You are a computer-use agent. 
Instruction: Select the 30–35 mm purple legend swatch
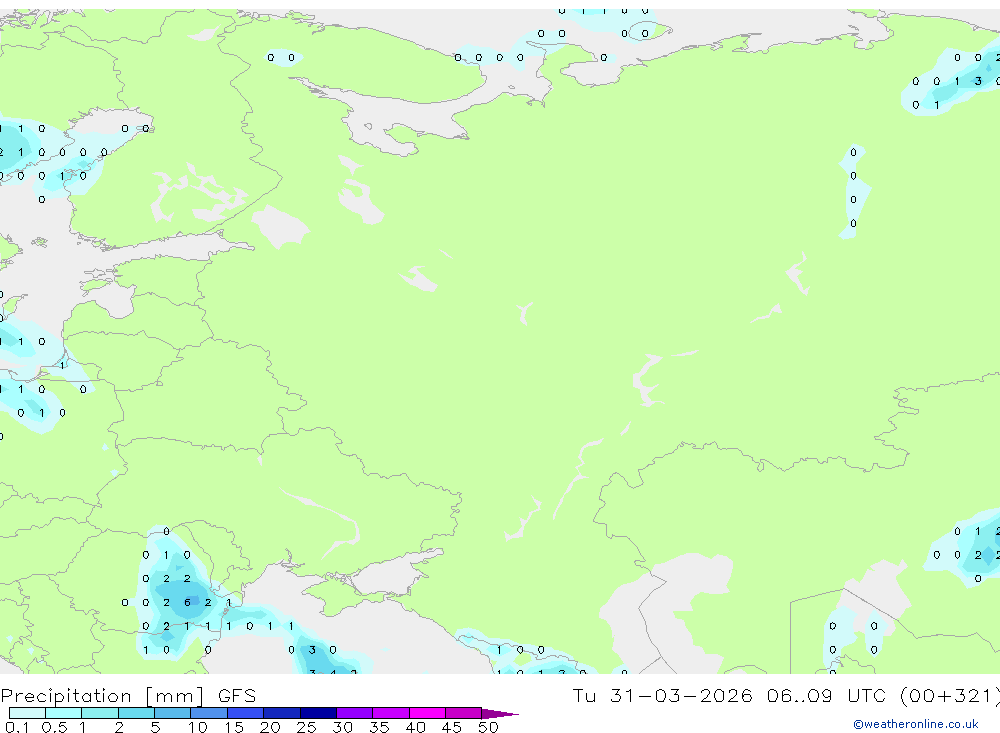coord(355,713)
